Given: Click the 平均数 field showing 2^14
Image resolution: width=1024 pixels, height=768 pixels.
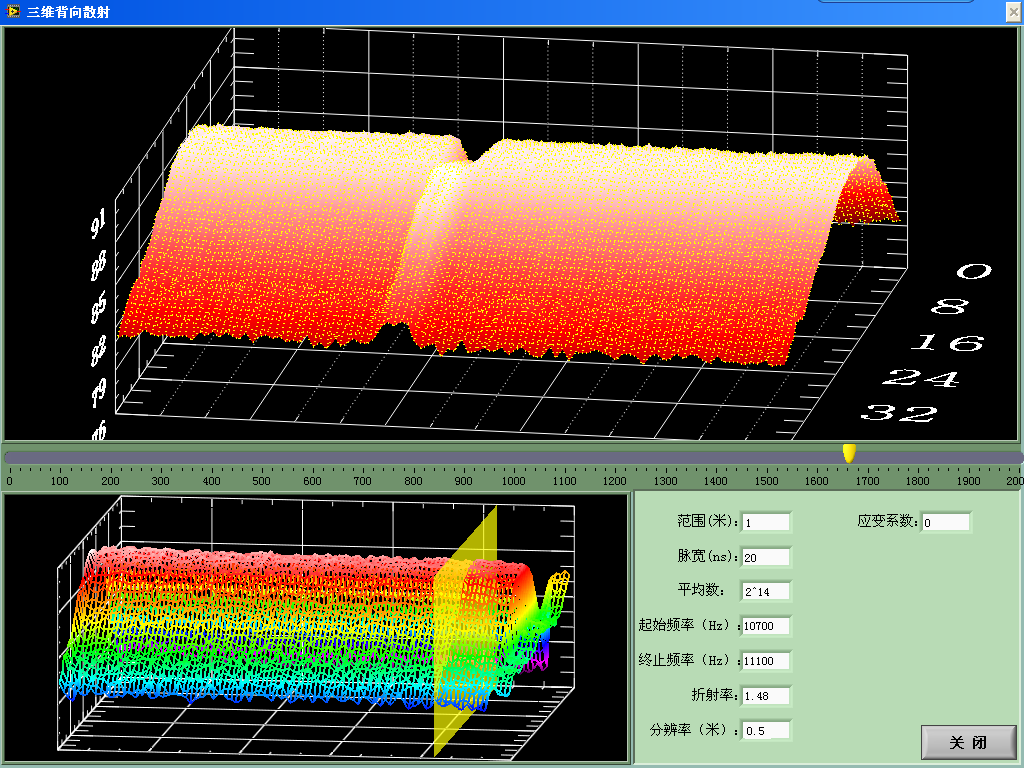Looking at the screenshot, I should click(x=766, y=592).
